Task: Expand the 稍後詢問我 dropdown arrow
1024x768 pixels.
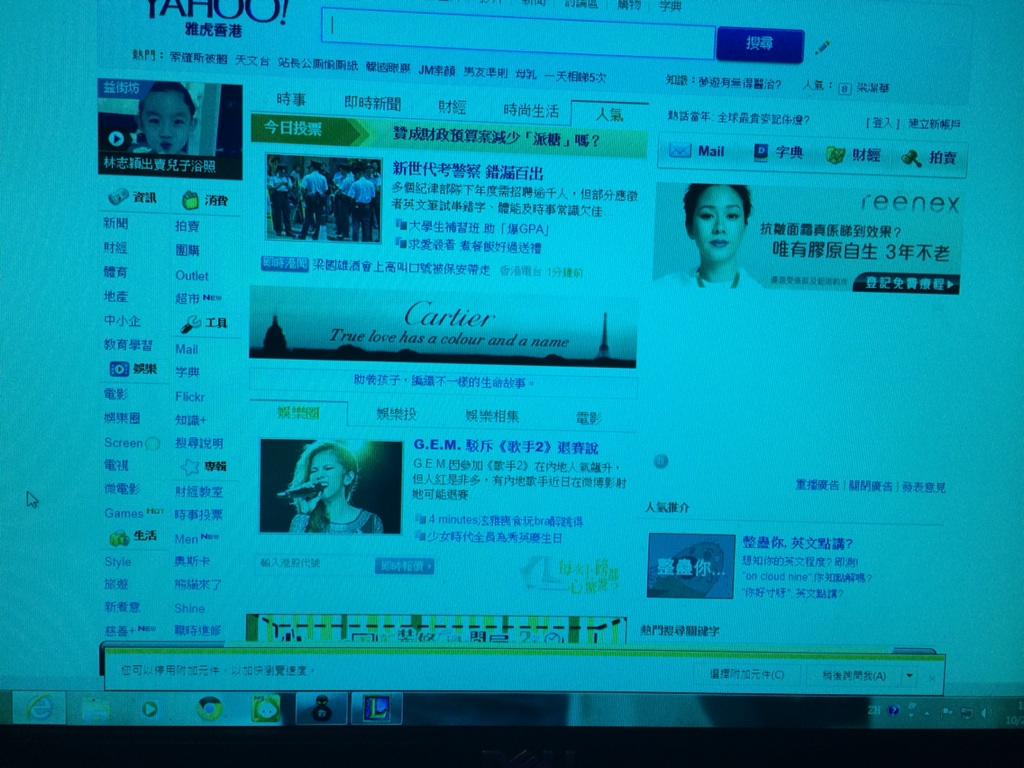Action: pos(909,676)
